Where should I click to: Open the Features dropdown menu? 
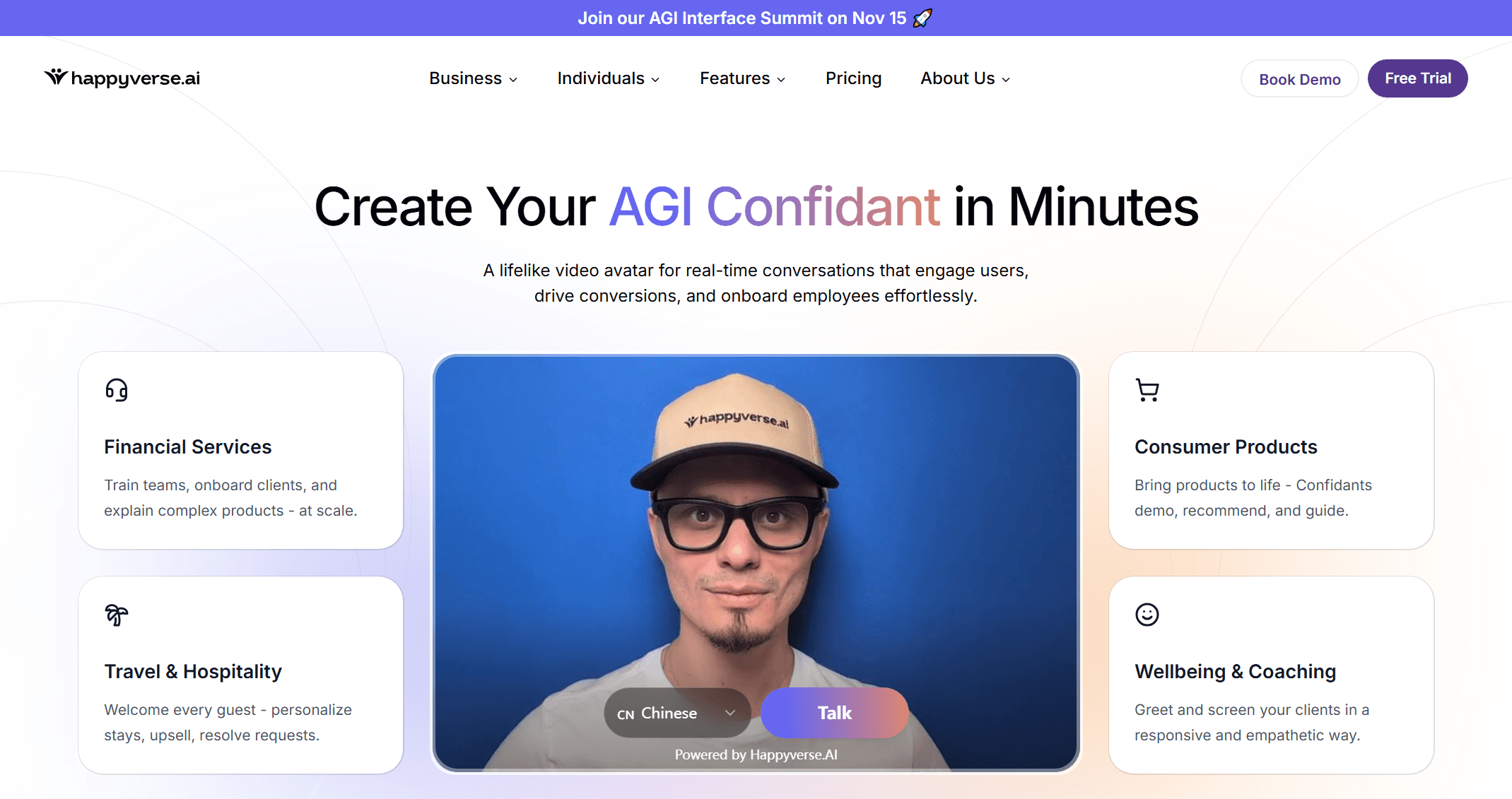742,78
